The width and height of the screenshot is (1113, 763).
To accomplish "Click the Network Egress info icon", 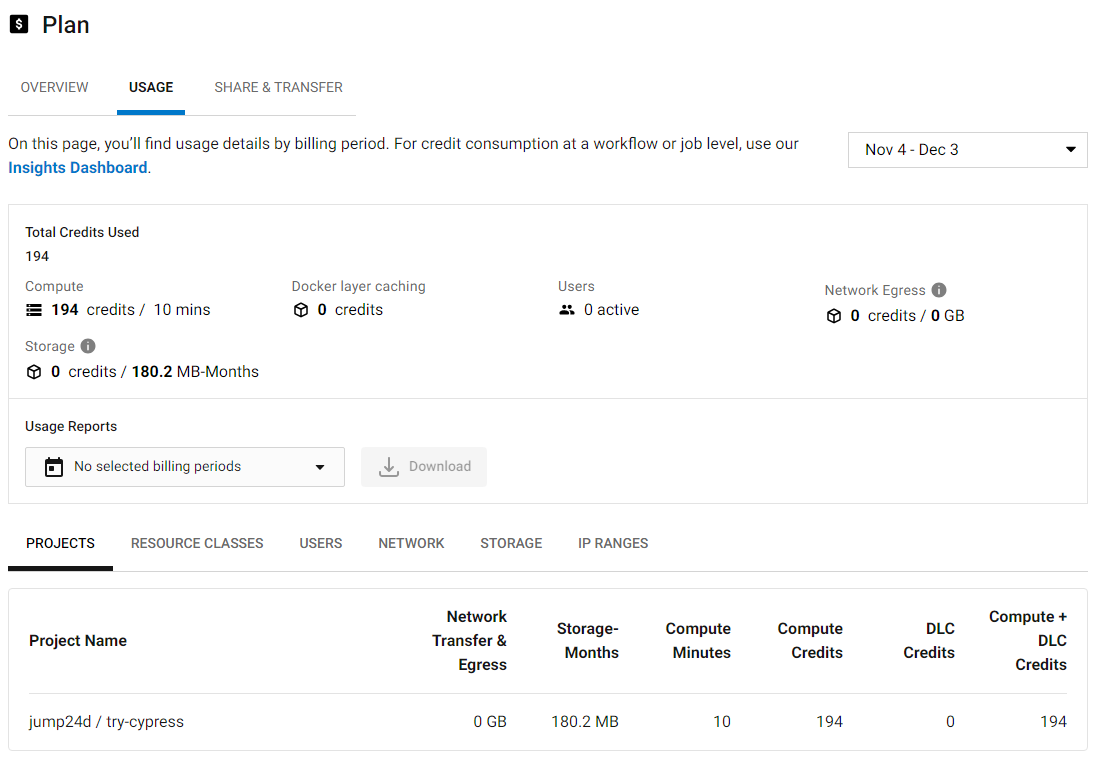I will [938, 290].
